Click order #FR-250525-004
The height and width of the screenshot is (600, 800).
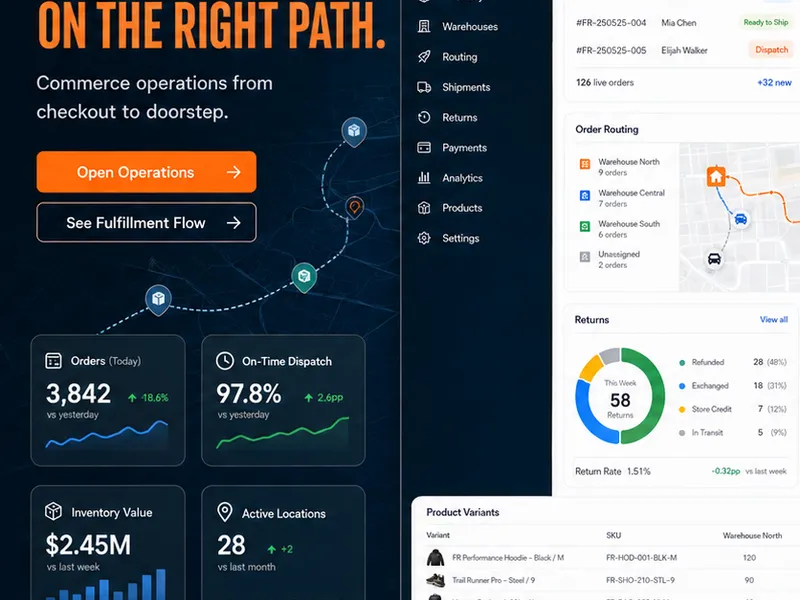pos(611,22)
